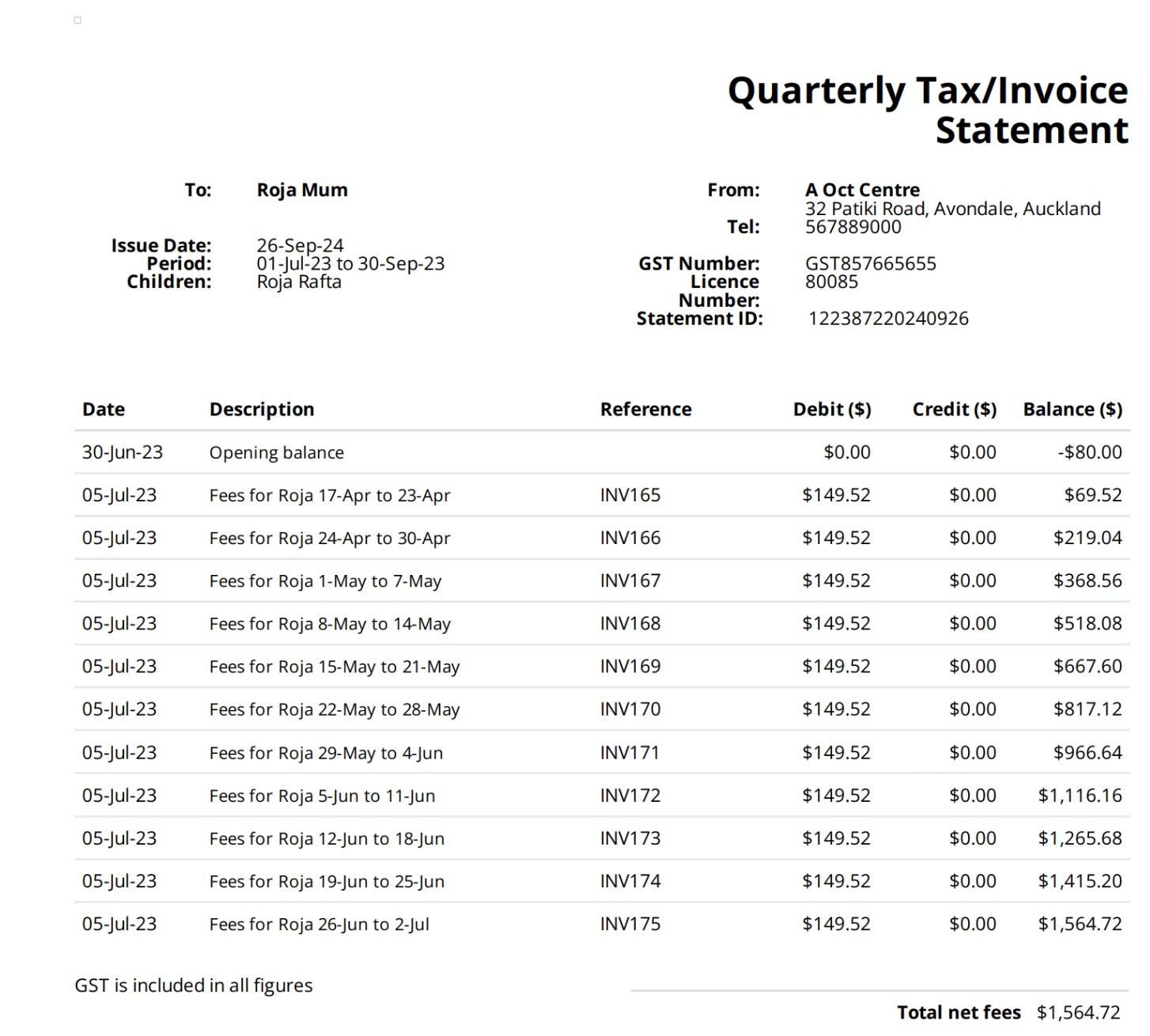Image resolution: width=1150 pixels, height=1036 pixels.
Task: Click balance $368.56
Action: (1088, 580)
